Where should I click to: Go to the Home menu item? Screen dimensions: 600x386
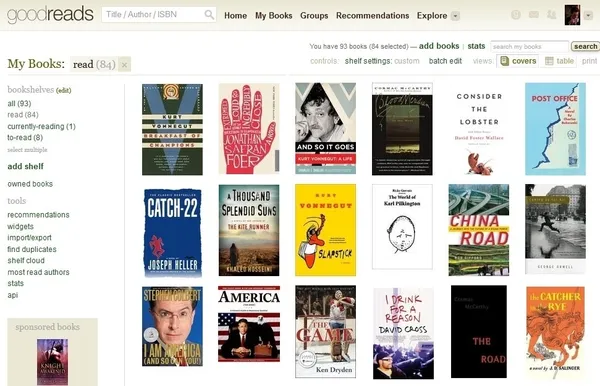(x=235, y=16)
